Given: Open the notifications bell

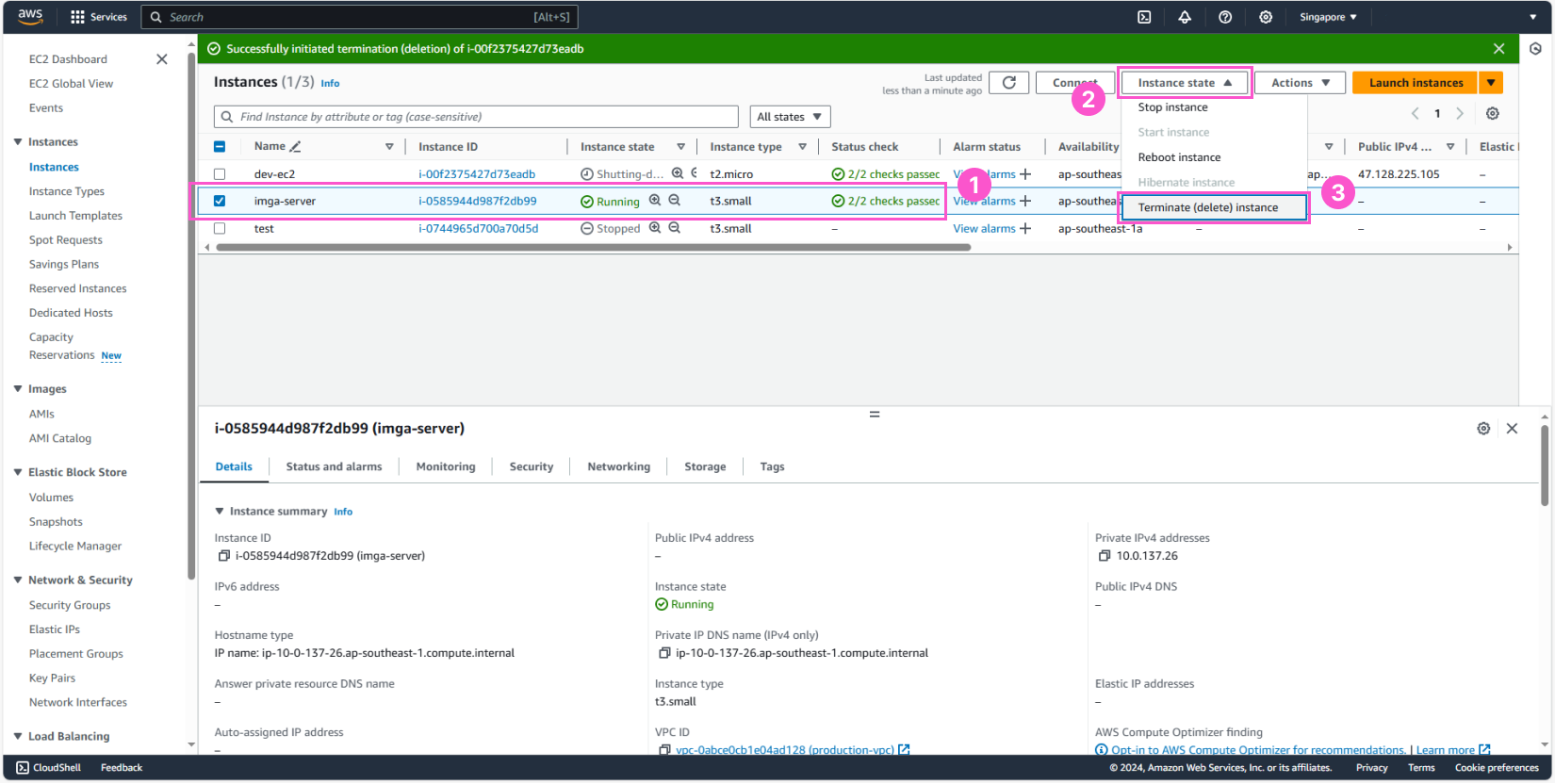Looking at the screenshot, I should [x=1185, y=17].
